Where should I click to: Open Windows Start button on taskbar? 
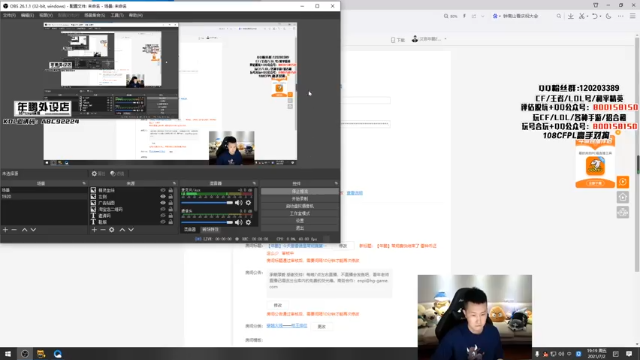[x=8, y=354]
